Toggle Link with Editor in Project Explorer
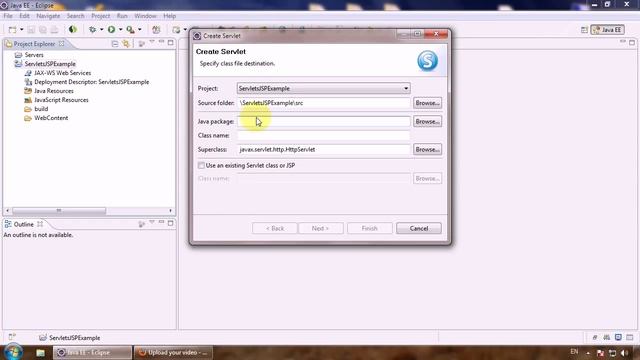Screen dimensions: 640x360 126,44
